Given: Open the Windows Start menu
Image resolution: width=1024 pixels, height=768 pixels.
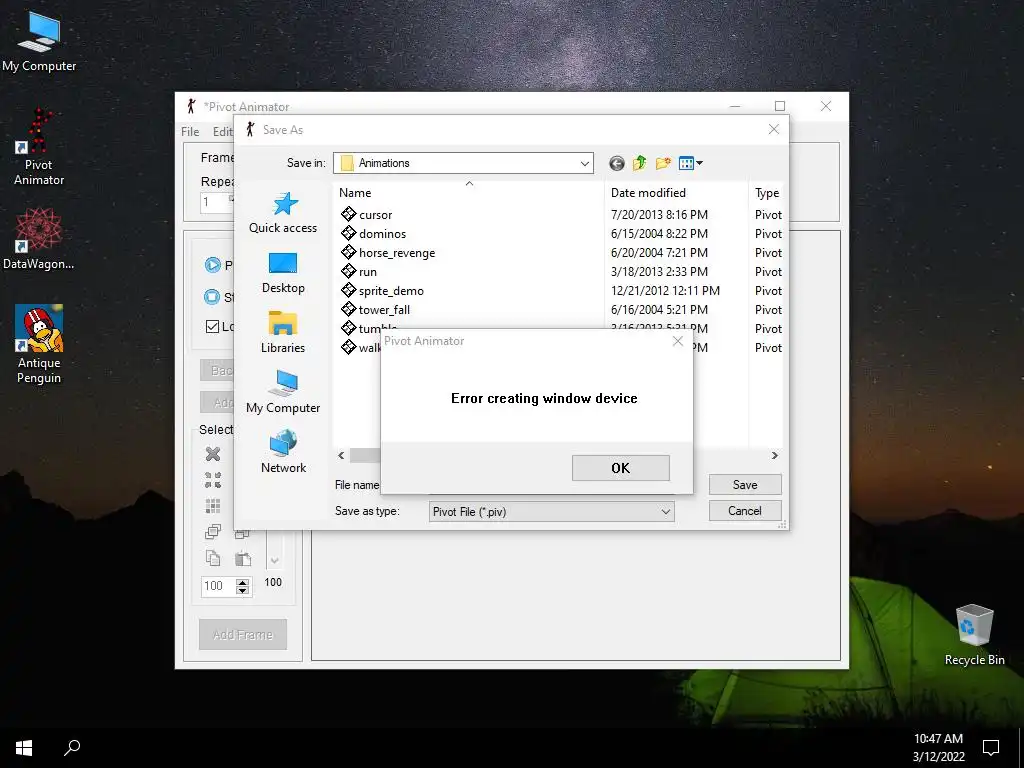Looking at the screenshot, I should point(24,748).
